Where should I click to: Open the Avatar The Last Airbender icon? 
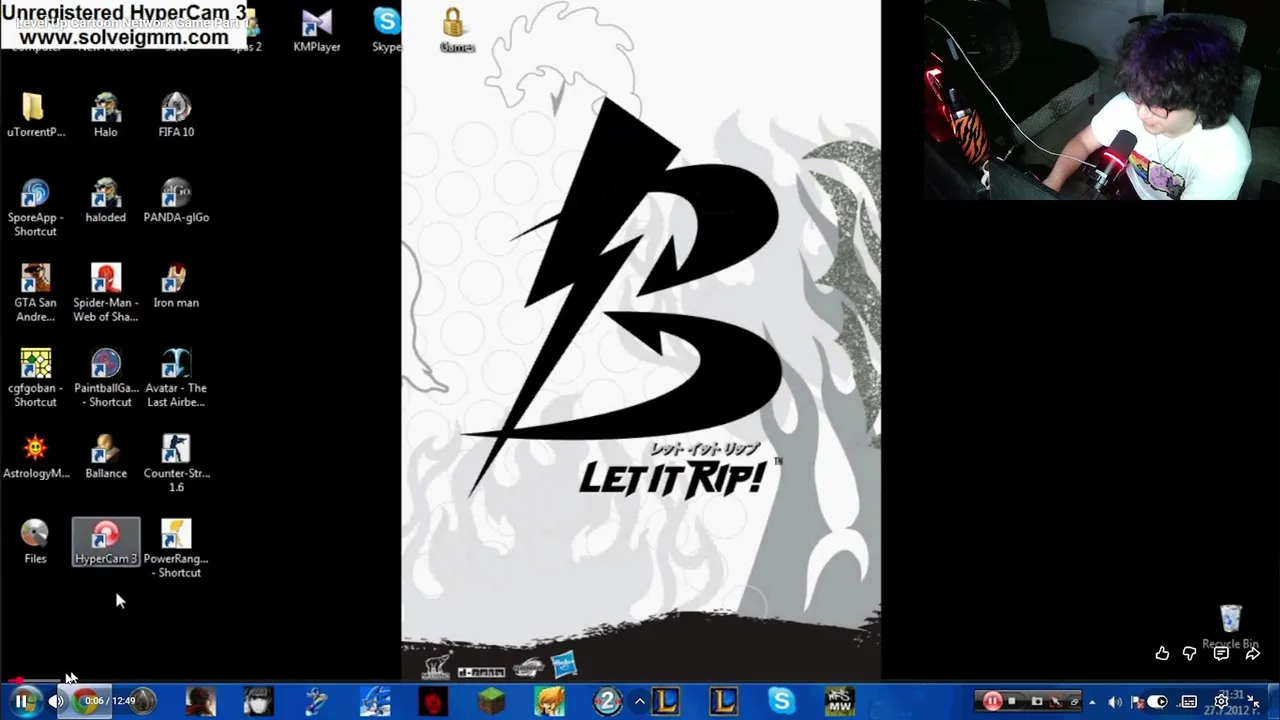pos(176,378)
